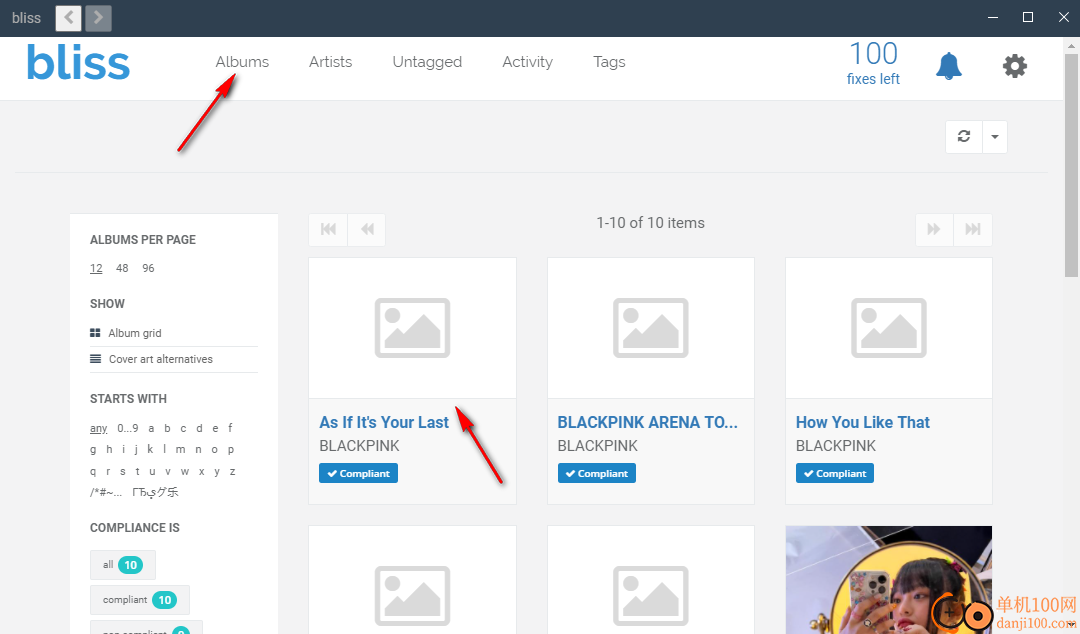Filter albums starting with symbols /*#~...
Image resolution: width=1080 pixels, height=634 pixels.
pyautogui.click(x=106, y=492)
